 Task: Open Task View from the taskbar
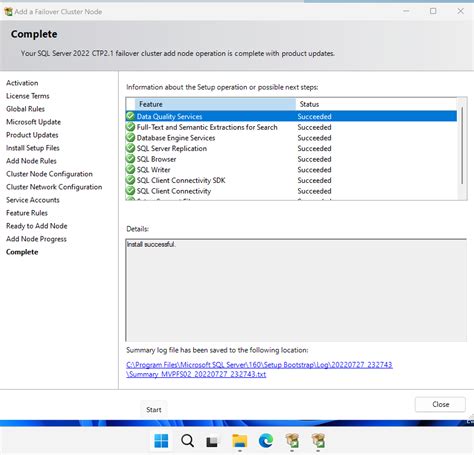(212, 442)
